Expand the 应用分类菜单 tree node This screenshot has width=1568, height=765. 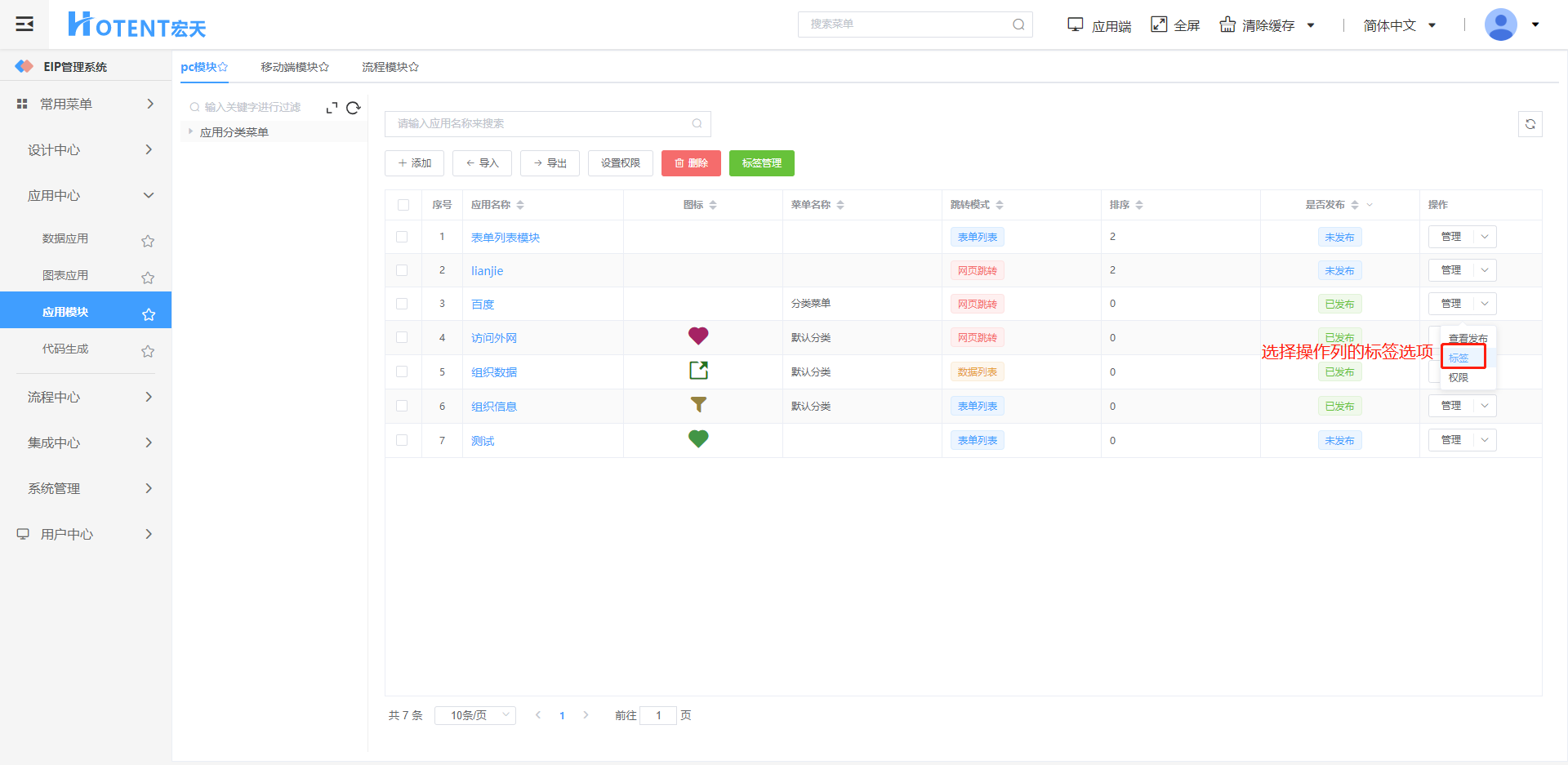191,131
